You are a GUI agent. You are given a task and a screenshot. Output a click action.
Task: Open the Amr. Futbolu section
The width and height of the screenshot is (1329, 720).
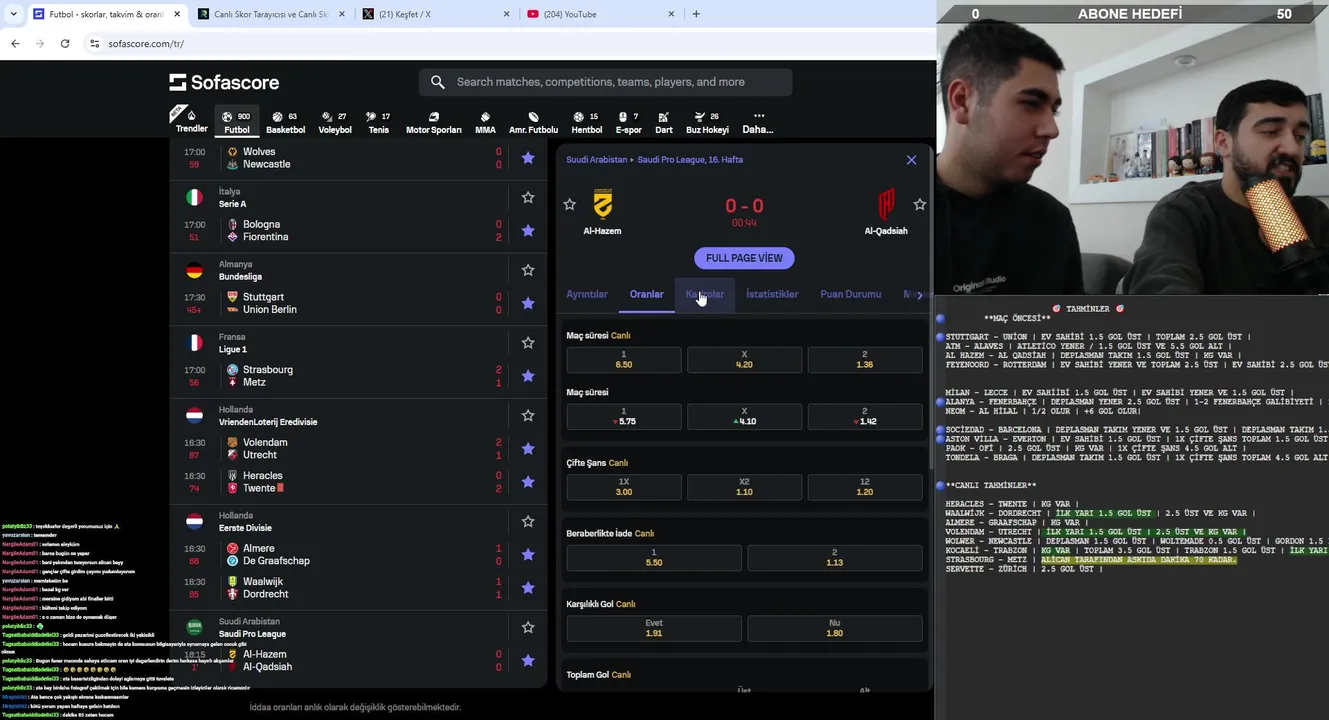click(x=533, y=121)
